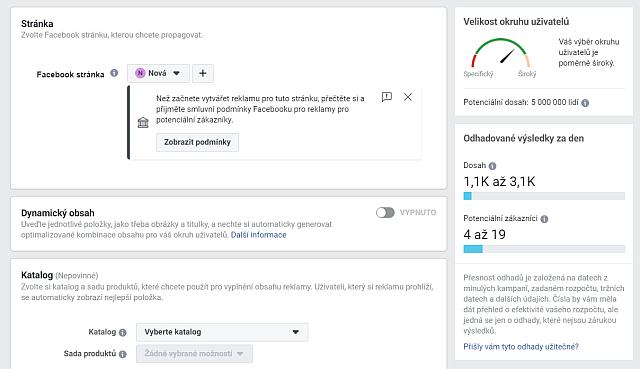Click the Přišly vám tyto odhady užitečné link
The image size is (640, 369).
(x=521, y=347)
